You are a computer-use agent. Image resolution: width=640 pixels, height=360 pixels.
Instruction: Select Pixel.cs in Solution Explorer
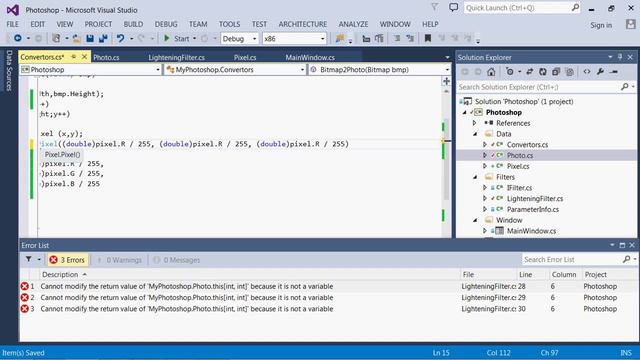pos(518,166)
